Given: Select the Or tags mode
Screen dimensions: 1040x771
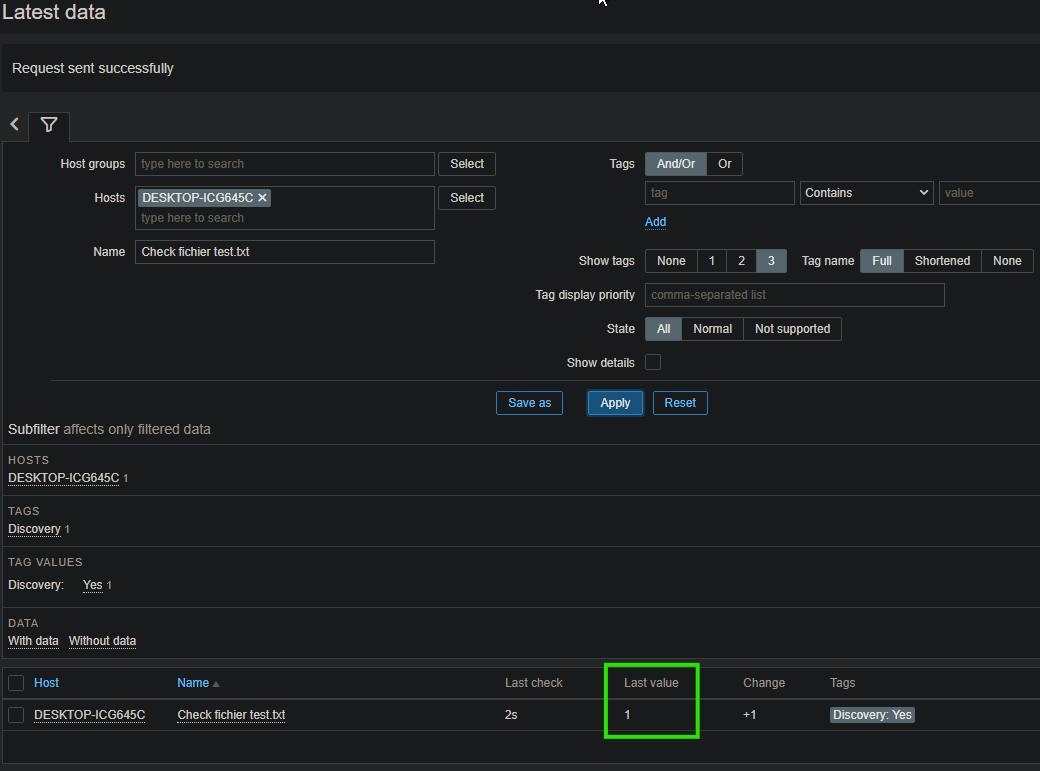Looking at the screenshot, I should 724,164.
